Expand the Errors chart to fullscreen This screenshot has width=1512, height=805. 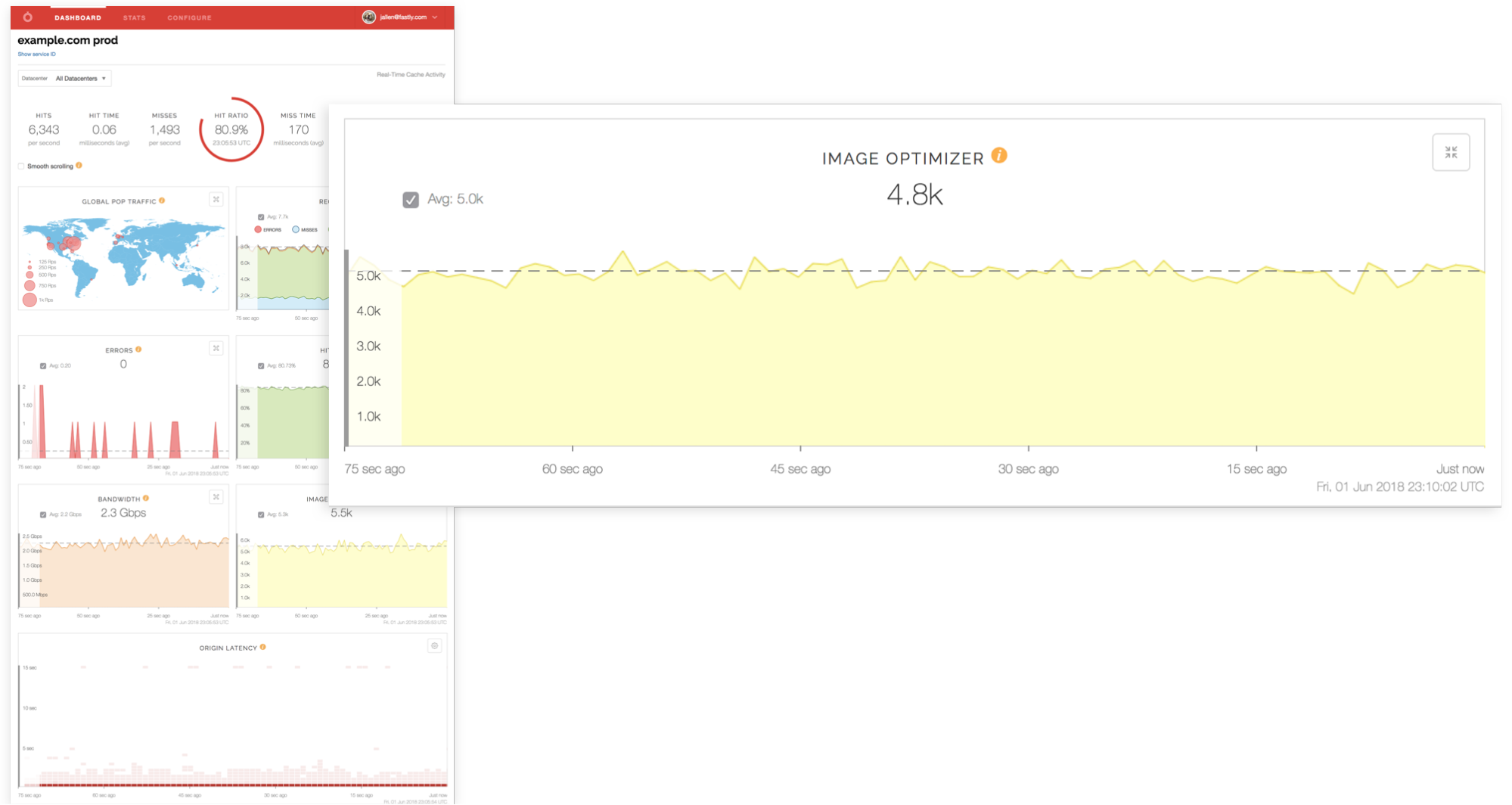pos(216,348)
